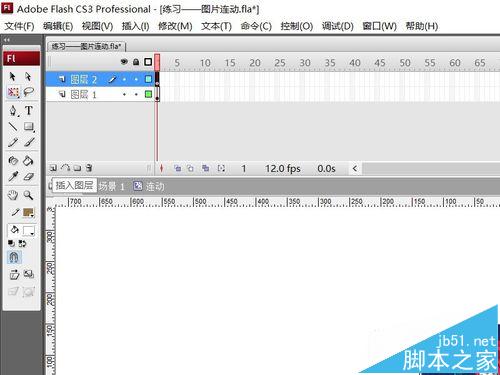Open the 修改(M) menu
This screenshot has height=375, width=500.
coord(175,26)
